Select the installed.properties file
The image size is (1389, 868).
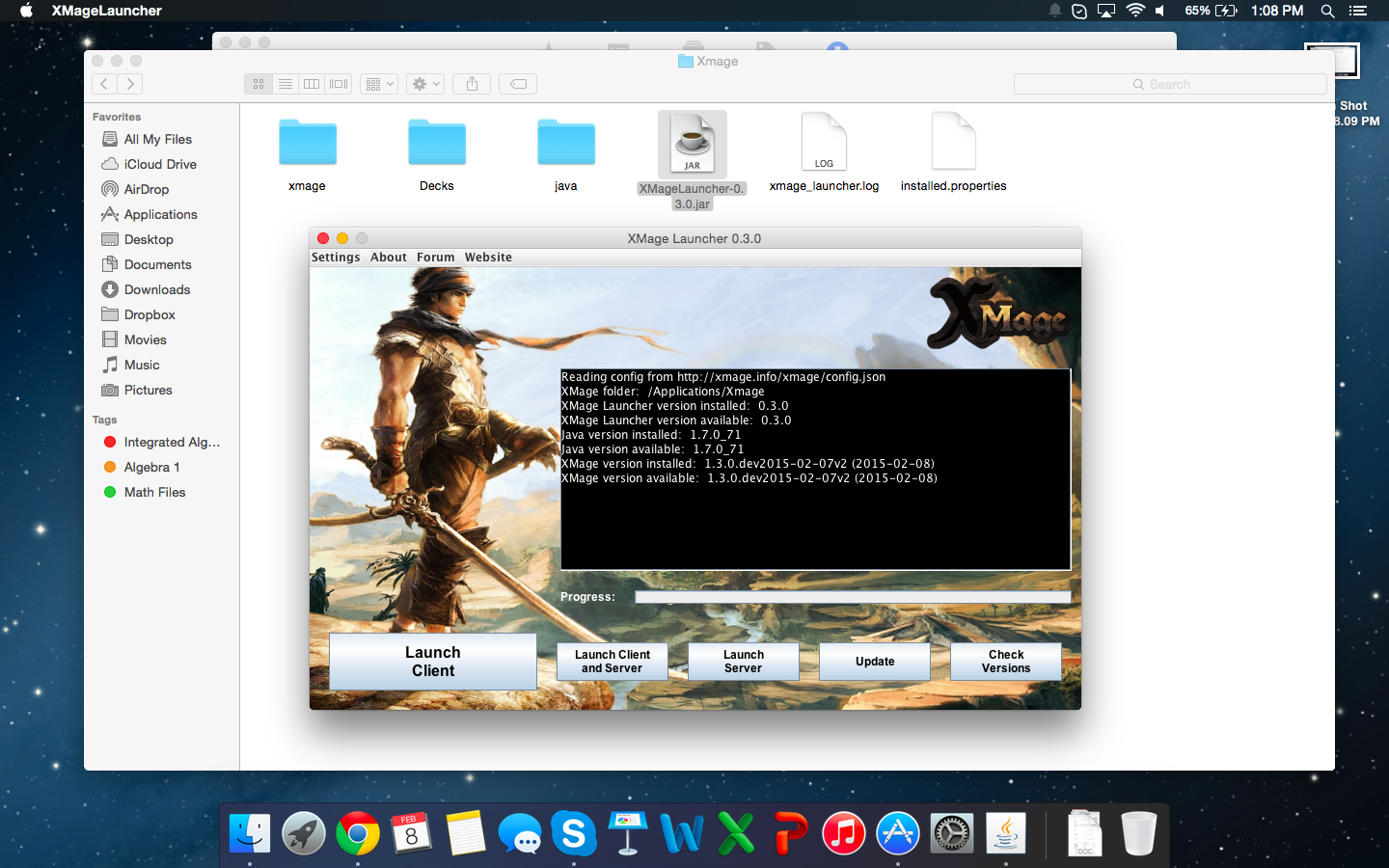(x=954, y=143)
